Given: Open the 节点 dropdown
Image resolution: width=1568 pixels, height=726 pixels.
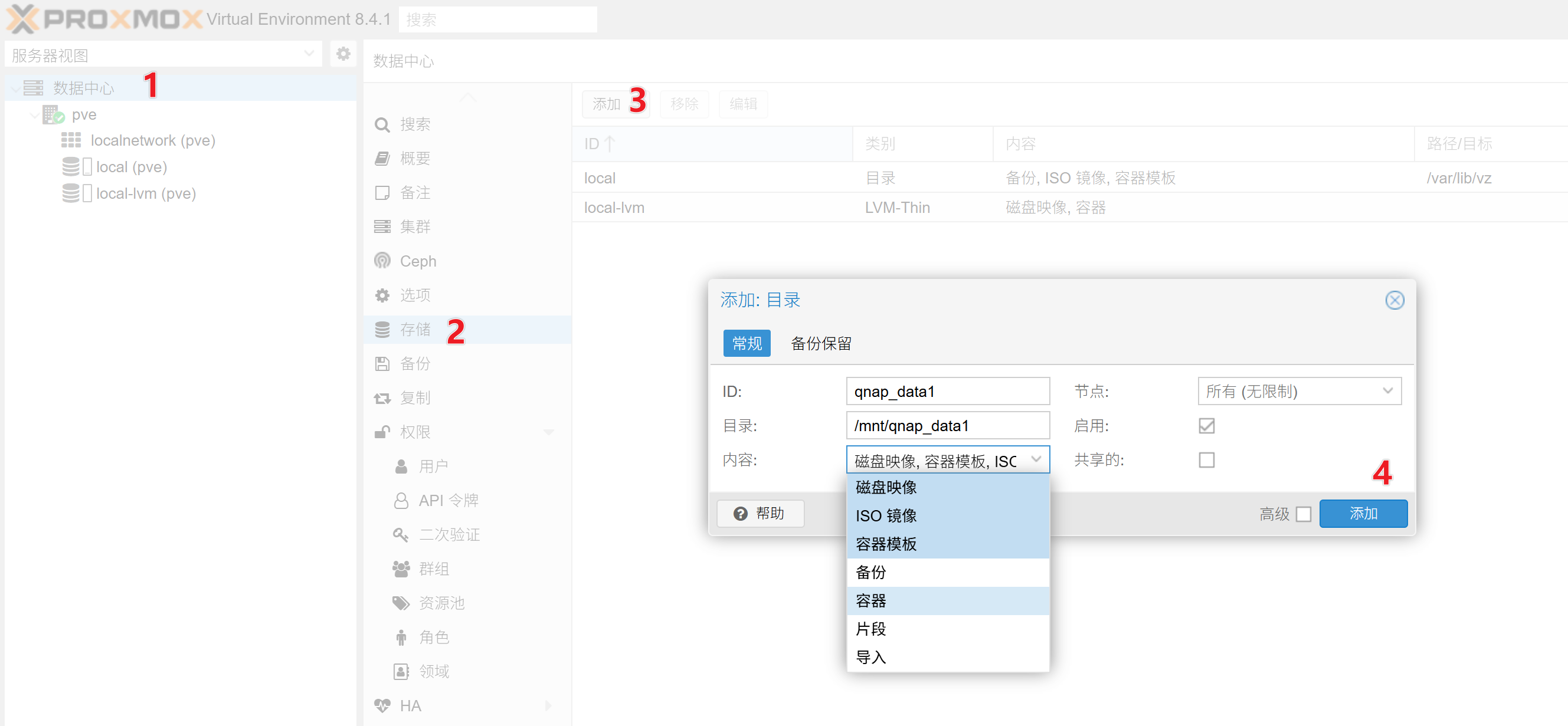Looking at the screenshot, I should [1299, 390].
